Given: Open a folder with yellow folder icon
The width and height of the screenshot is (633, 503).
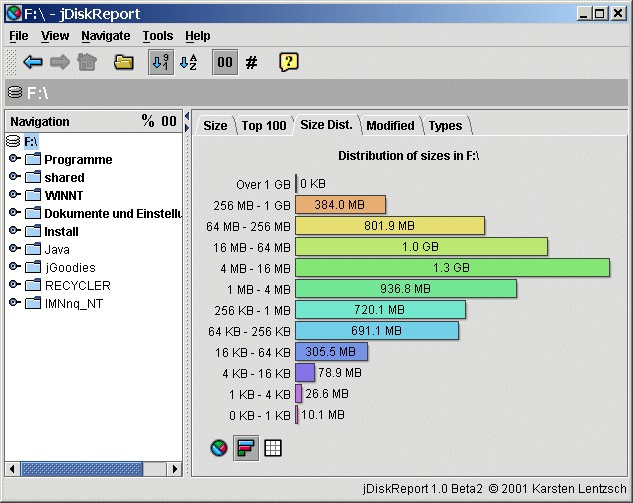Looking at the screenshot, I should pos(124,63).
